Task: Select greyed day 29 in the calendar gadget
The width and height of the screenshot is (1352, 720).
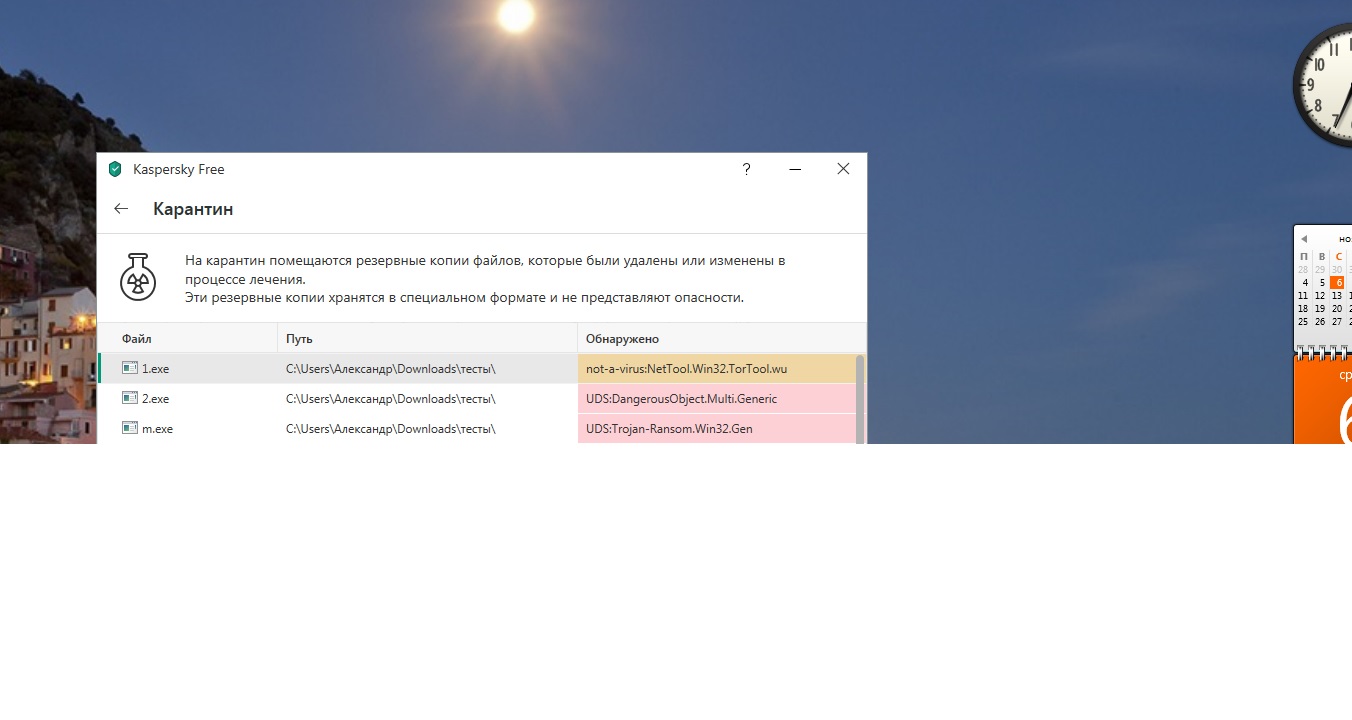Action: point(1320,270)
